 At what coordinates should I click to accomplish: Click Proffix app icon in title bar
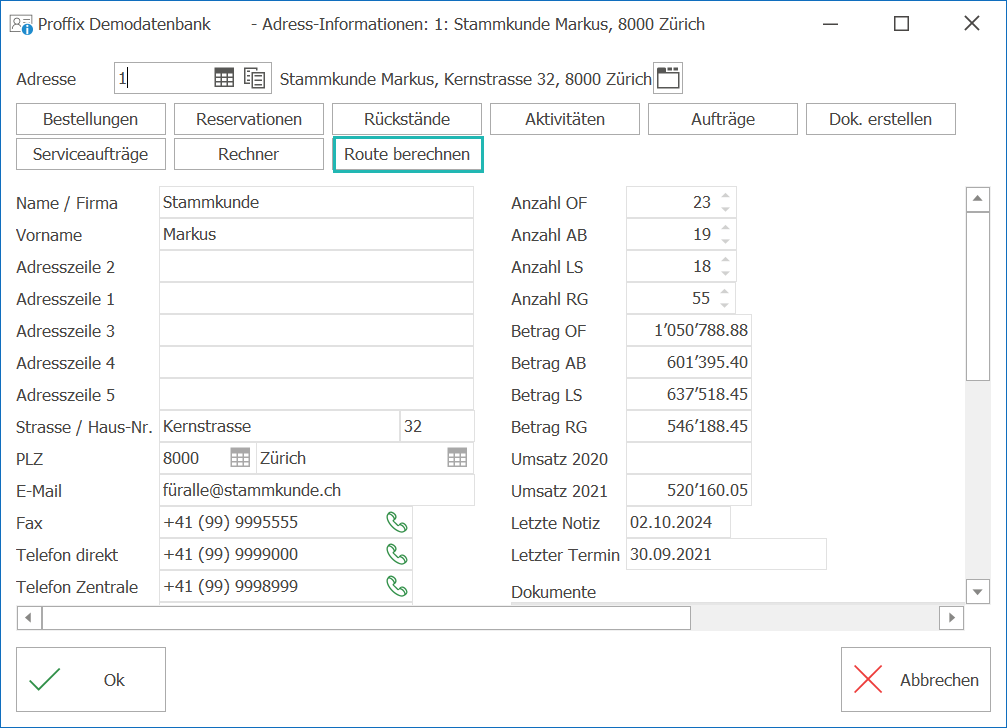tap(21, 24)
